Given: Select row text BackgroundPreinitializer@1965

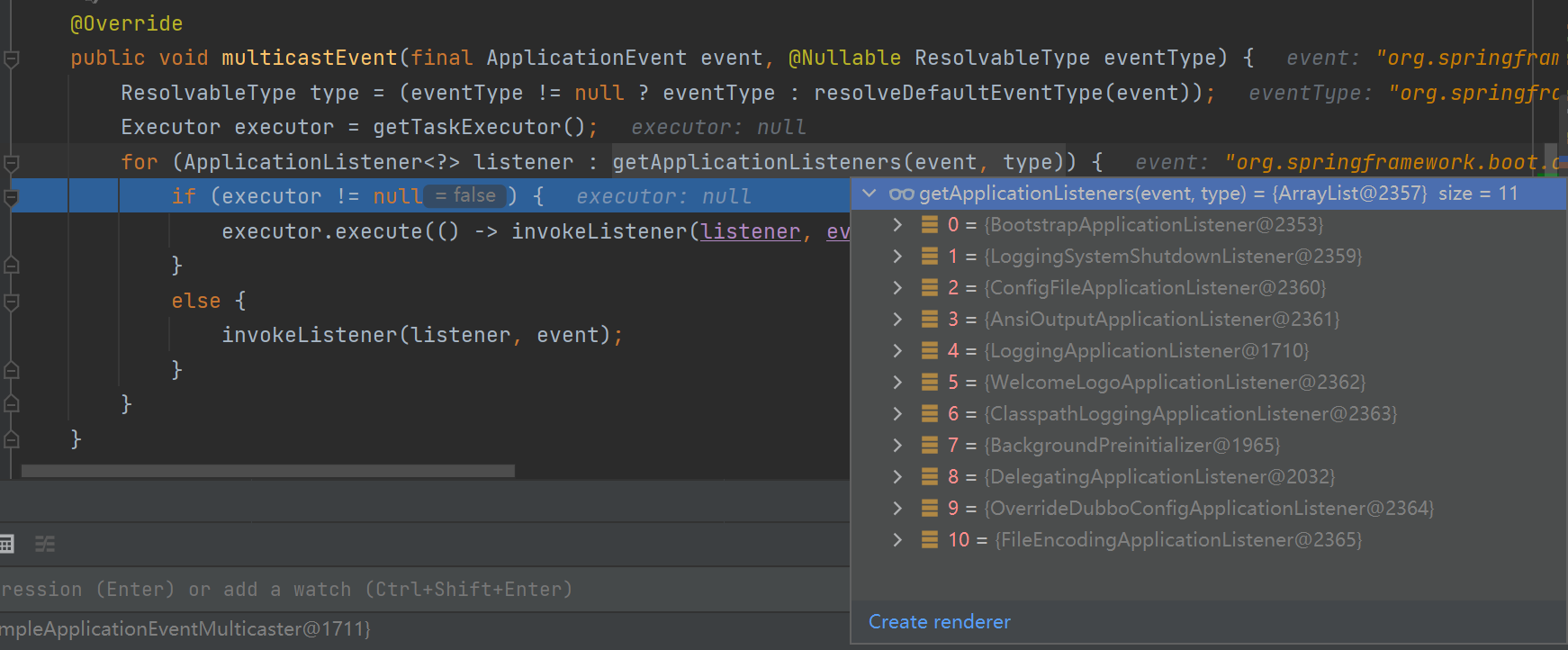Looking at the screenshot, I should coord(1132,446).
